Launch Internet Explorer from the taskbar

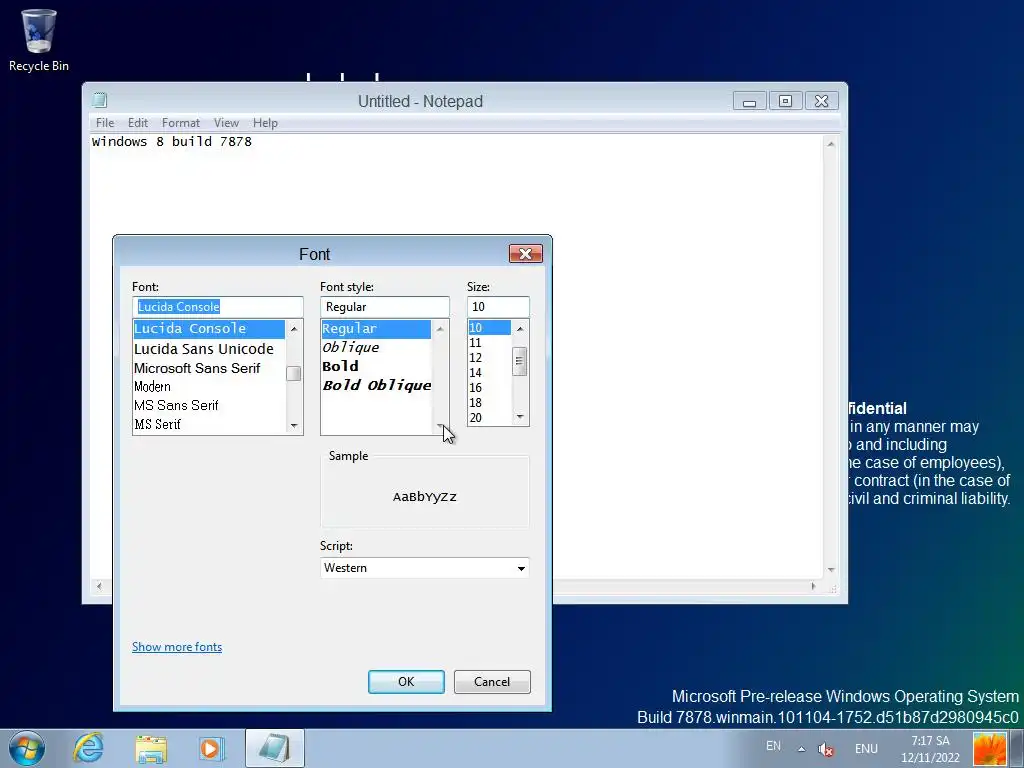88,748
